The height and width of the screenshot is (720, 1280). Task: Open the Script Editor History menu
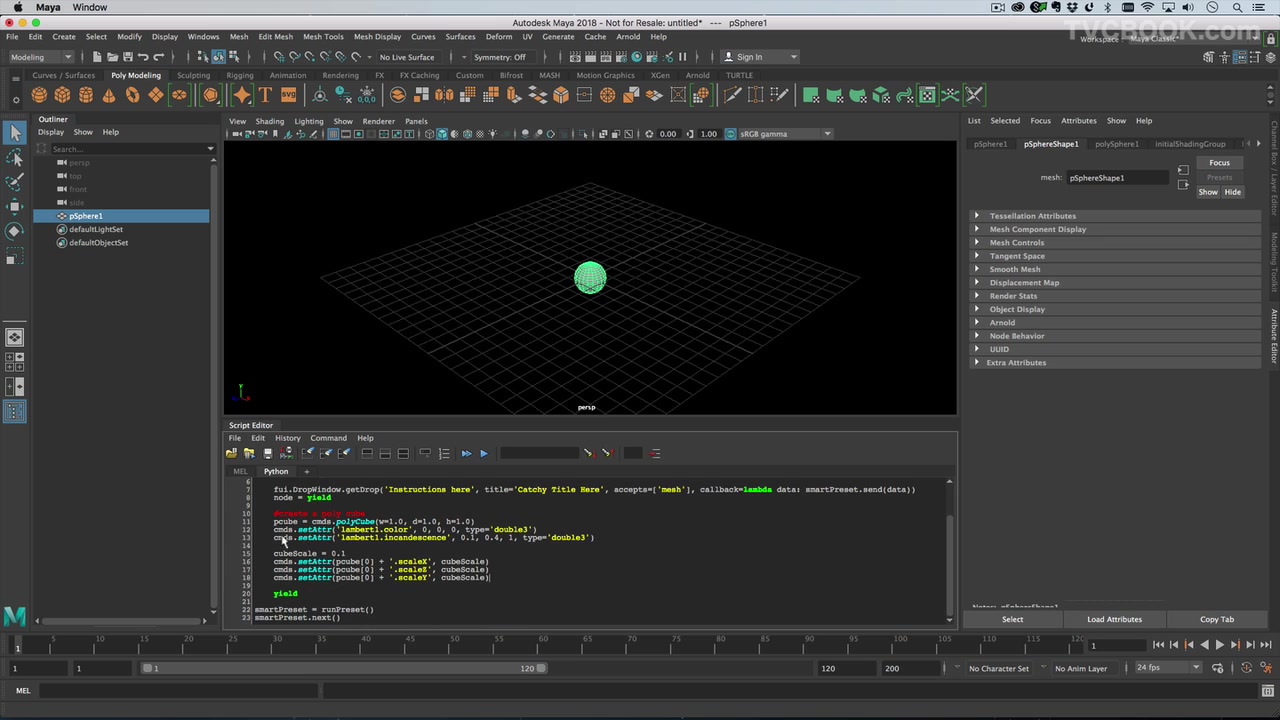tap(287, 438)
